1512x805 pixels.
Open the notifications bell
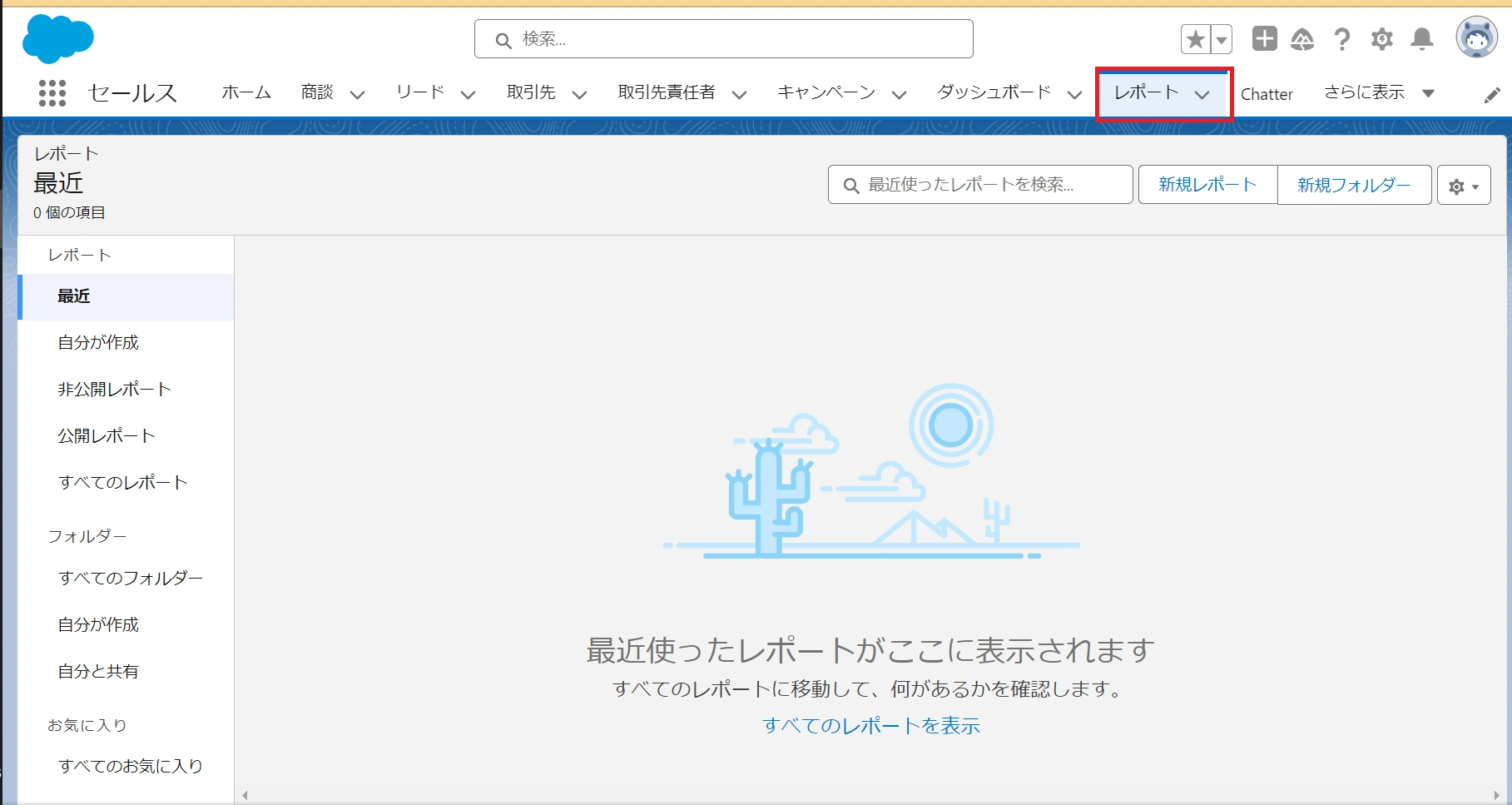click(x=1422, y=39)
